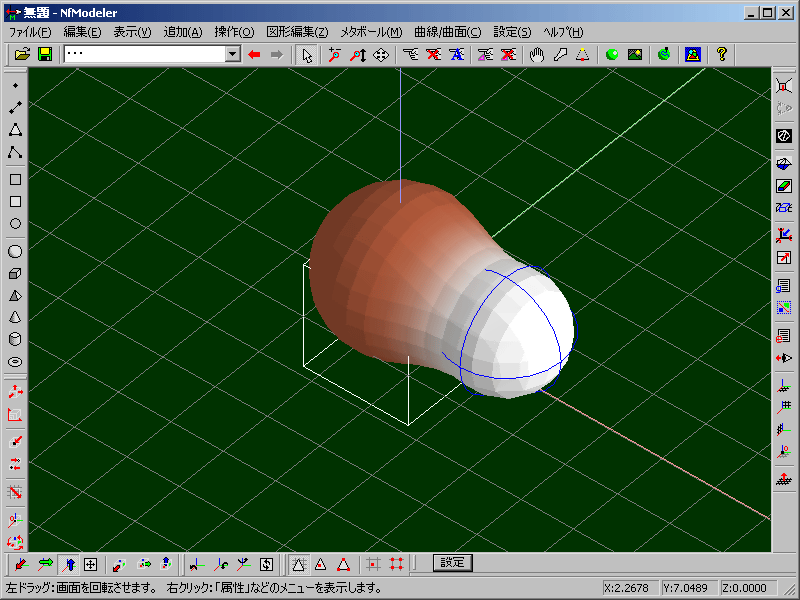Toggle the pressed blue up-arrow mode button
This screenshot has height=600, width=800.
68,564
